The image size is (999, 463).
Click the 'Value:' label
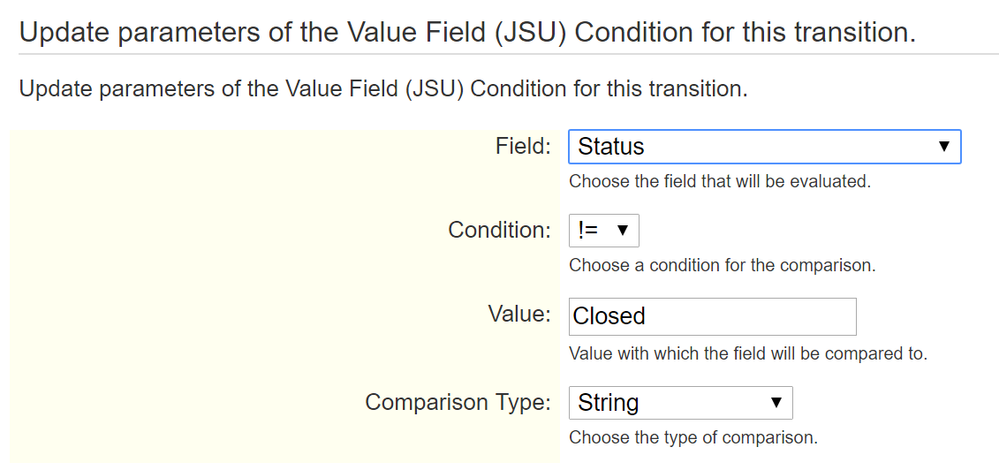pyautogui.click(x=518, y=315)
